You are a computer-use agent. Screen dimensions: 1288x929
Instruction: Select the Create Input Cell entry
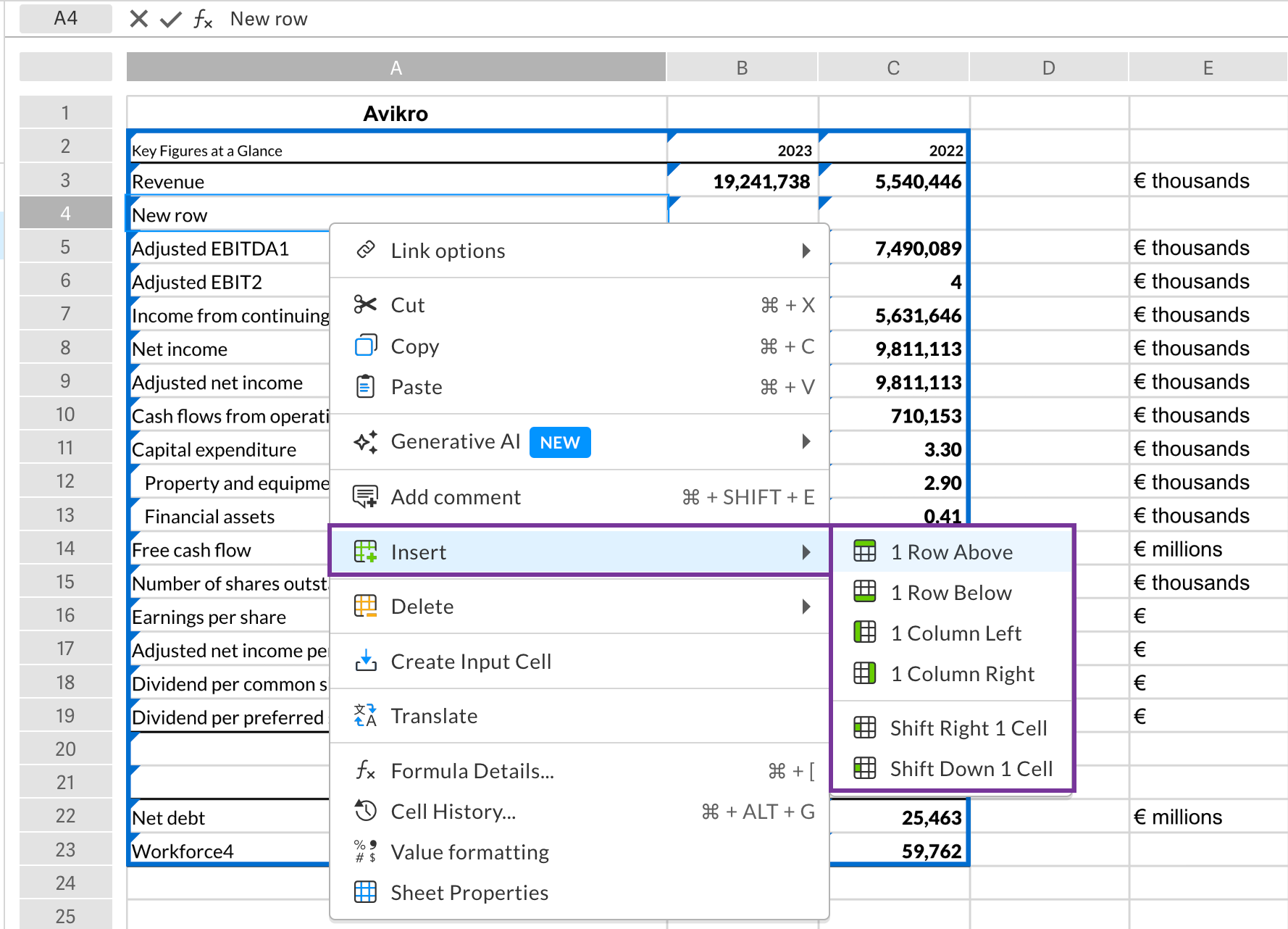[471, 661]
